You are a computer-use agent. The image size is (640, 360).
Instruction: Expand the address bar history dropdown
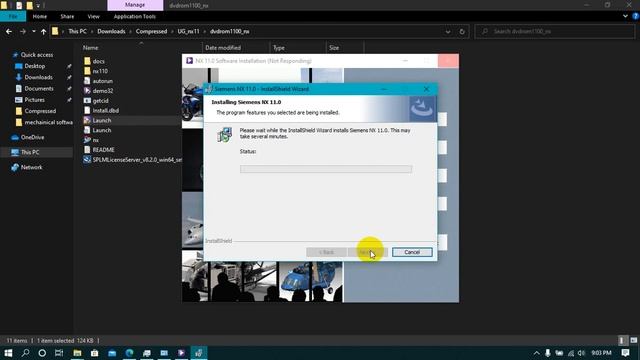pos(448,31)
